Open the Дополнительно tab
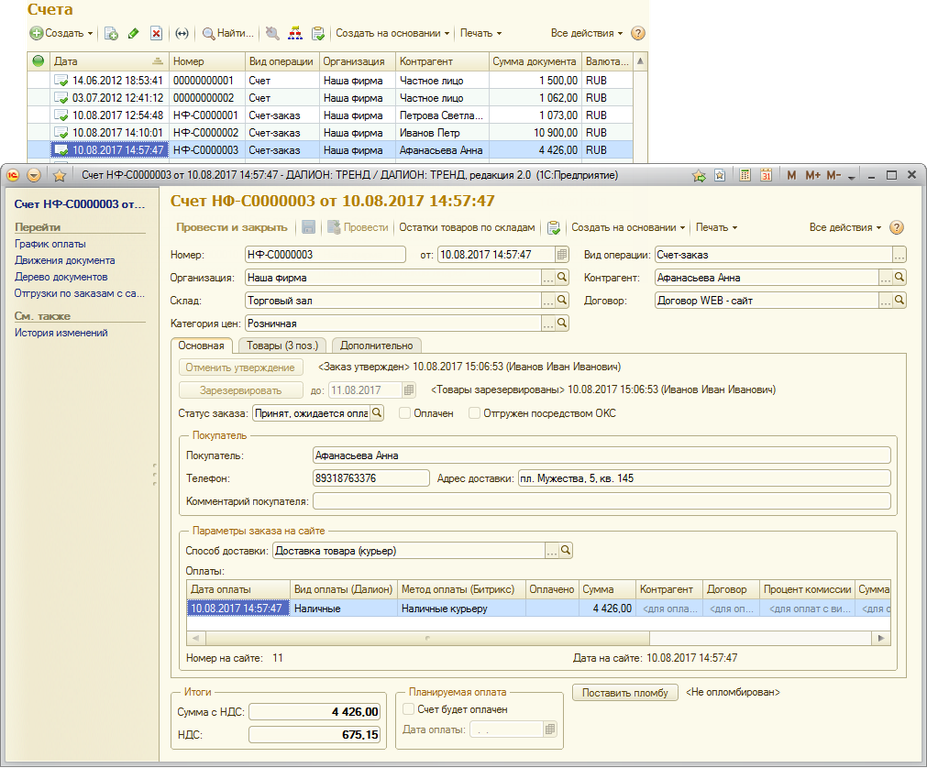Image resolution: width=927 pixels, height=768 pixels. (376, 345)
